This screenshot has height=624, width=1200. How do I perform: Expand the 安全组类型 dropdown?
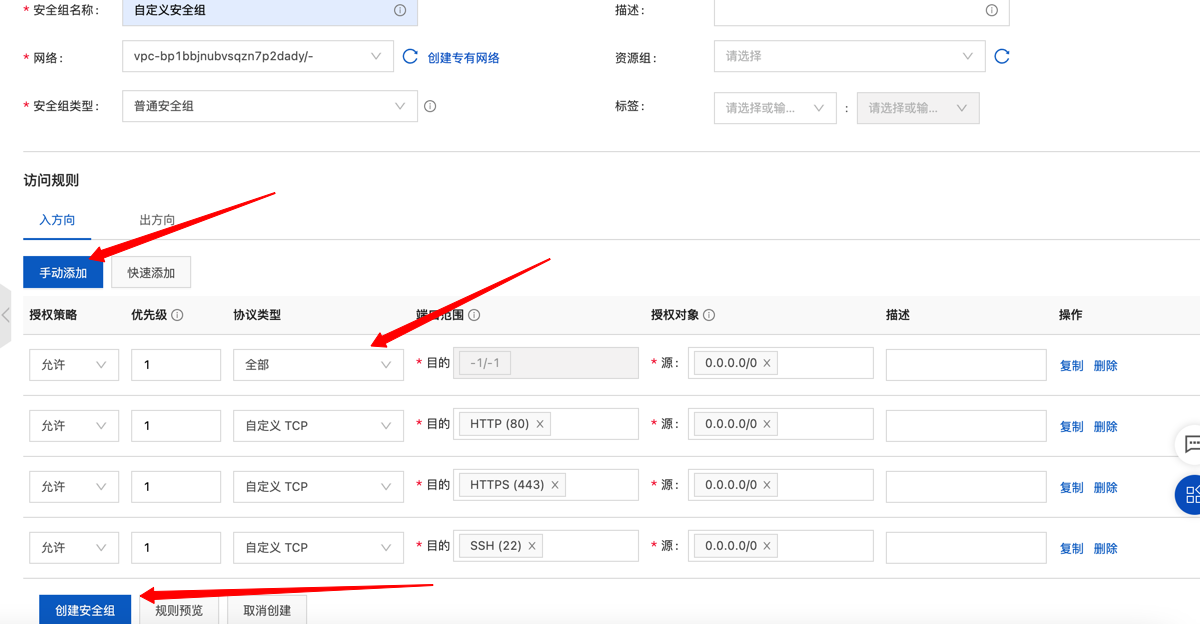pos(269,106)
